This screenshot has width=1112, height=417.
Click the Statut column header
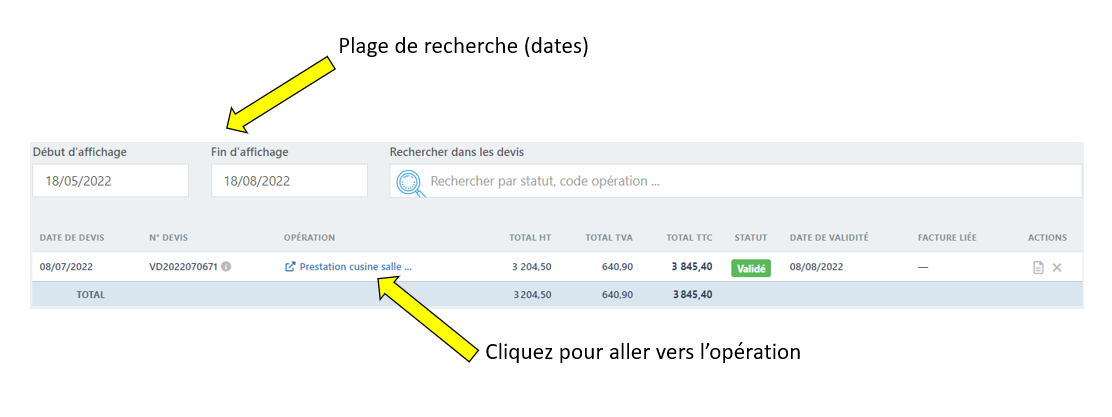750,238
